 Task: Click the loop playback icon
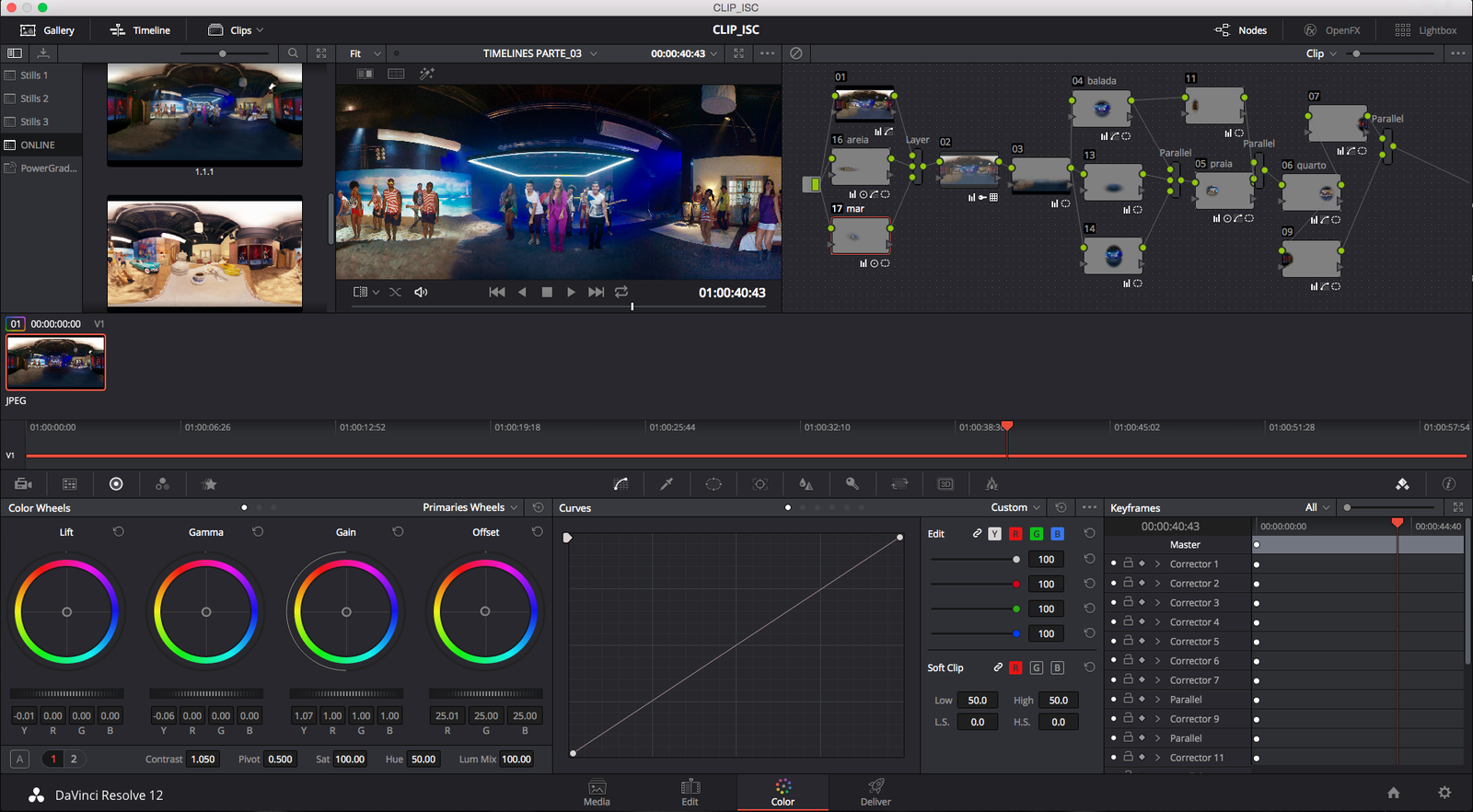pos(621,292)
